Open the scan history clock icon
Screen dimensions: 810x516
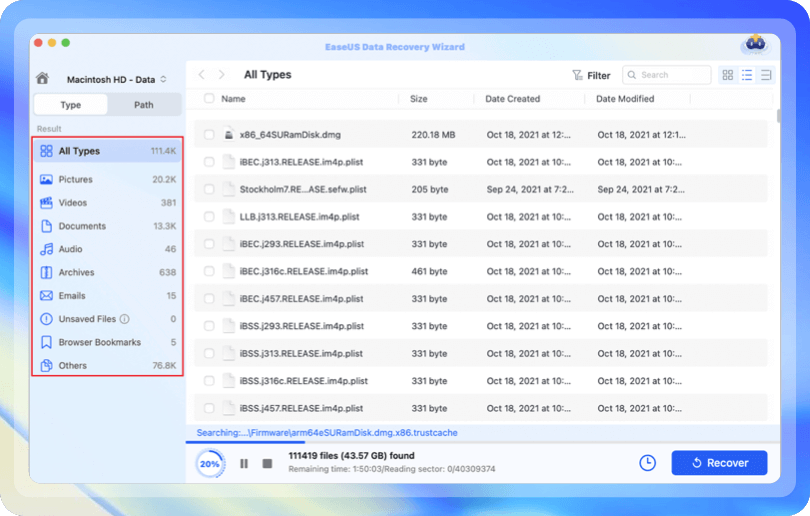pyautogui.click(x=647, y=463)
